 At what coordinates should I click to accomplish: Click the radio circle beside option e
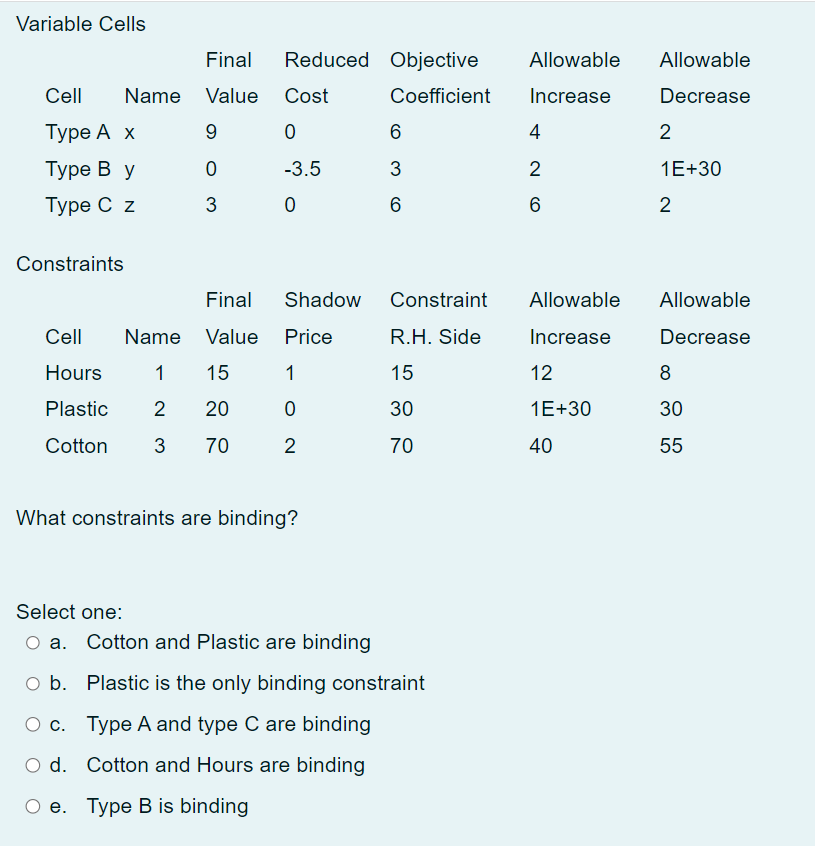[x=32, y=805]
